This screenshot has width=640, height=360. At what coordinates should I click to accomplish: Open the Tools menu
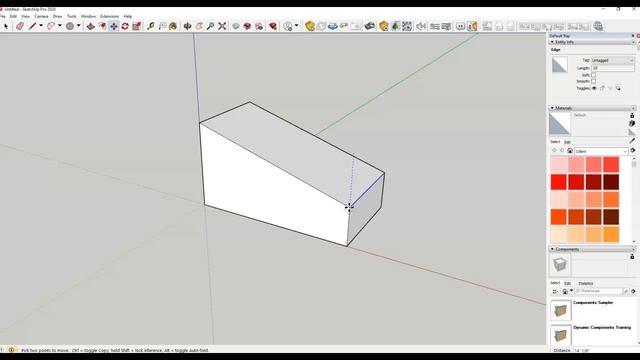point(71,16)
